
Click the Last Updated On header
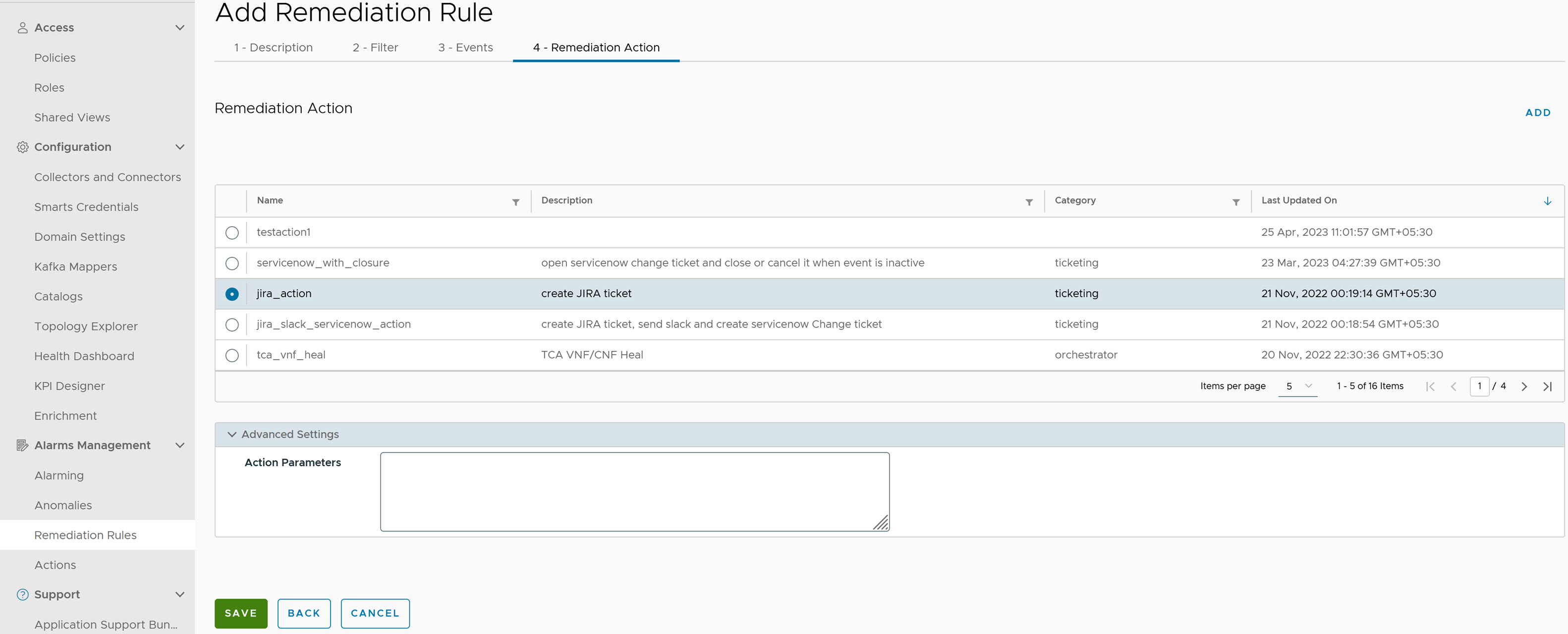pos(1299,200)
